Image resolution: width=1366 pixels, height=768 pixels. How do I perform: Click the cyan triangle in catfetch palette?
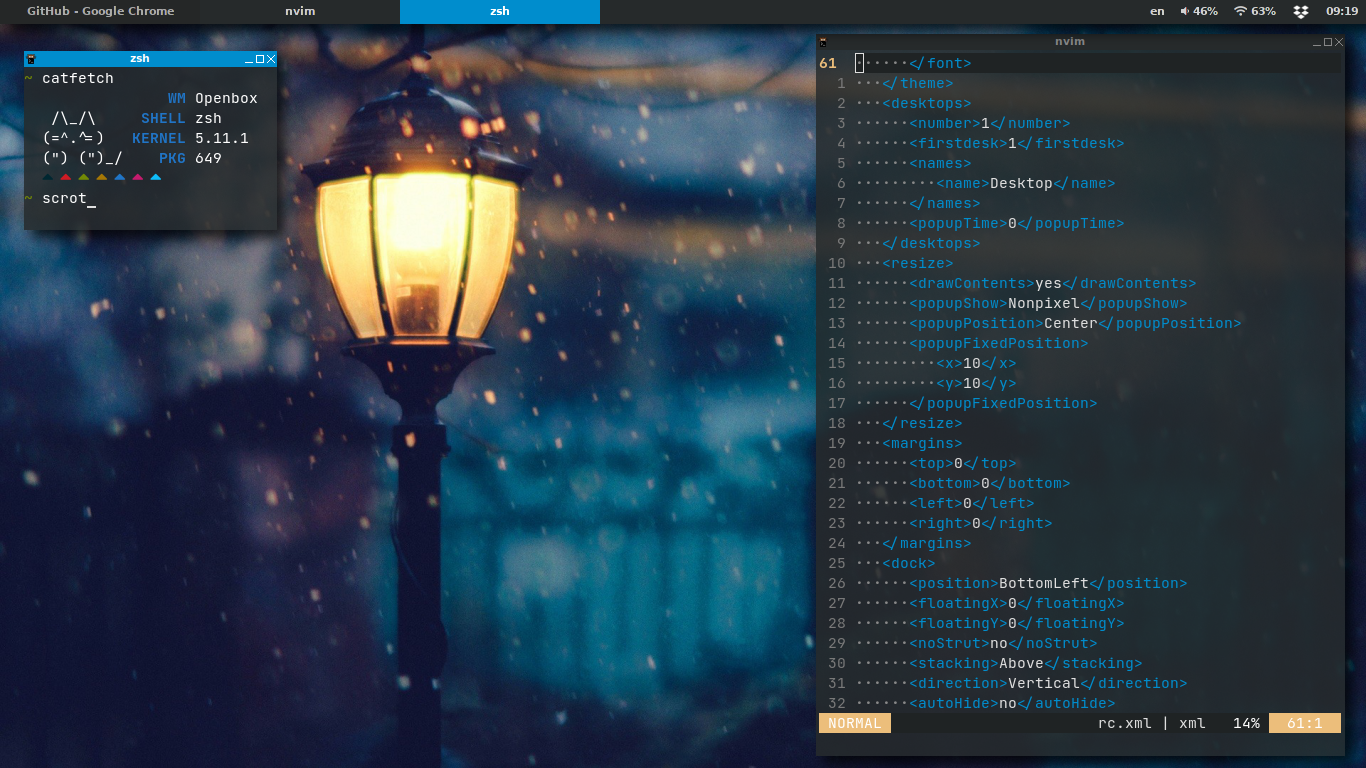click(x=155, y=178)
